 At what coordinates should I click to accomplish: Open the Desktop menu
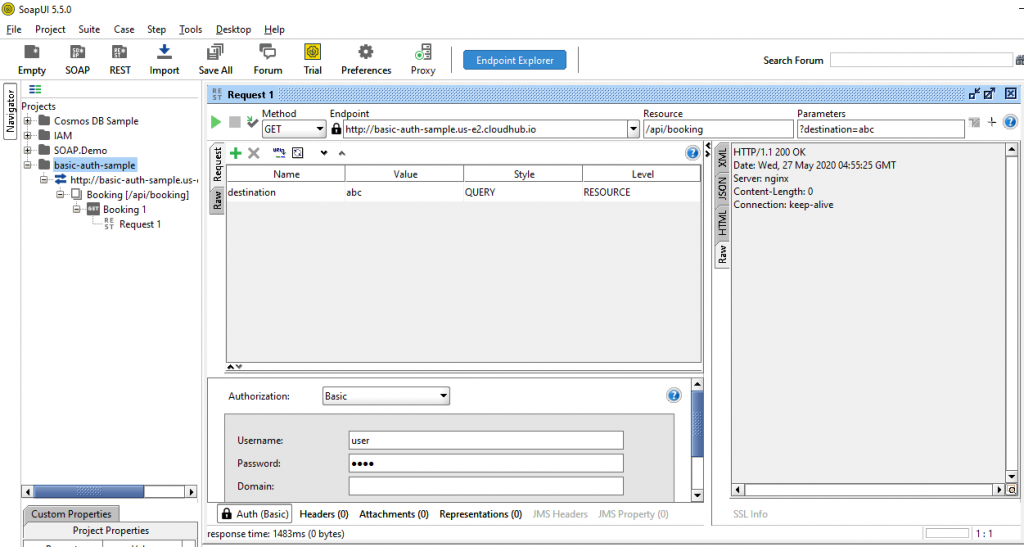pos(233,29)
